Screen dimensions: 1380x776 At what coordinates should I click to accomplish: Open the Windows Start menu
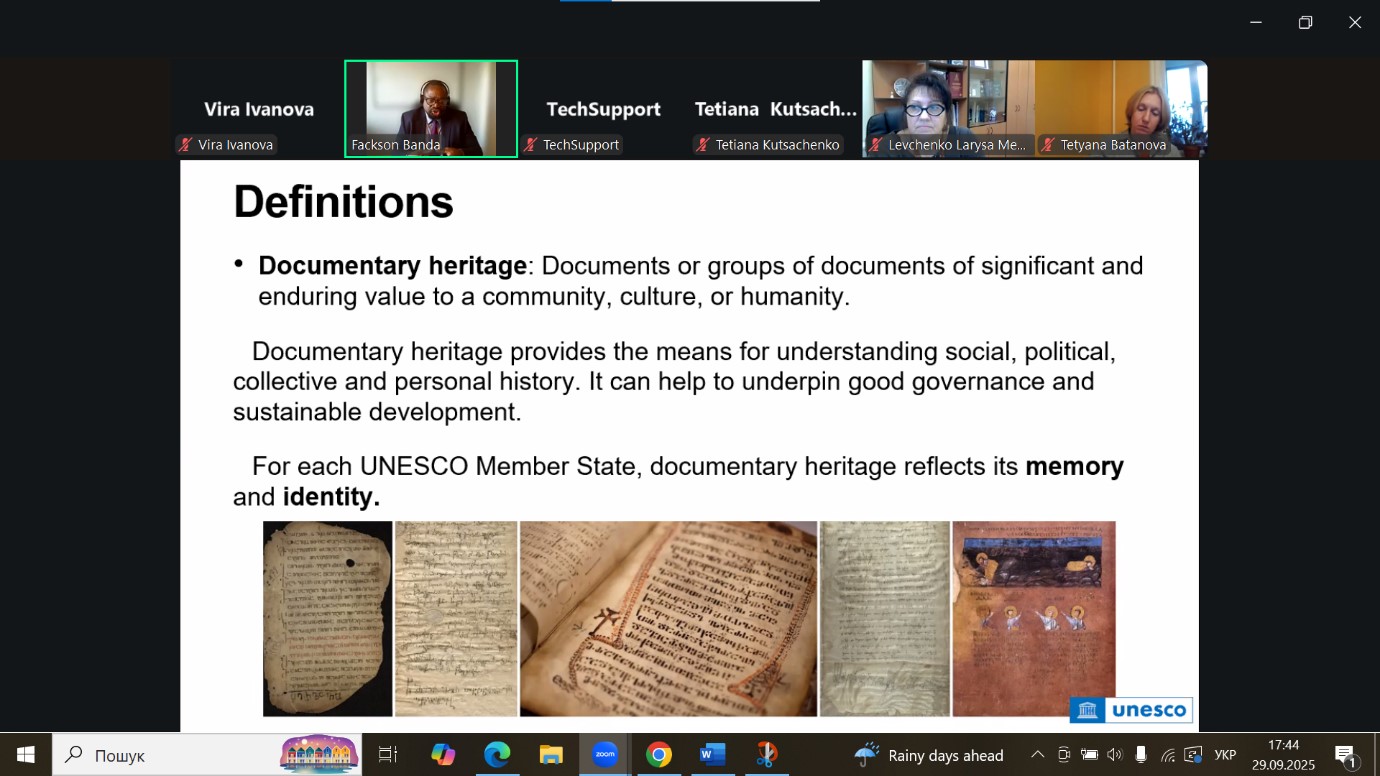point(26,755)
